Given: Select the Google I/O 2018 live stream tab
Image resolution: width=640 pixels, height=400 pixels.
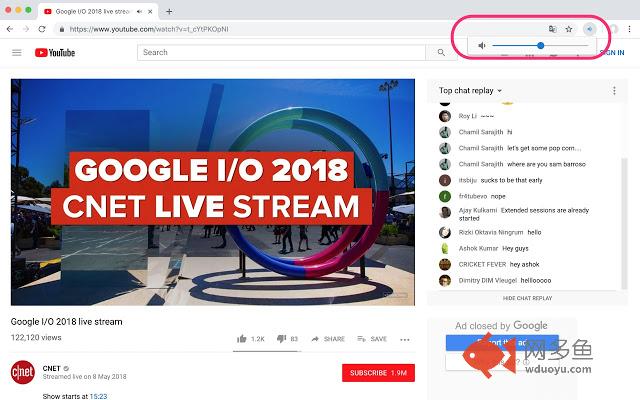Looking at the screenshot, I should (98, 11).
